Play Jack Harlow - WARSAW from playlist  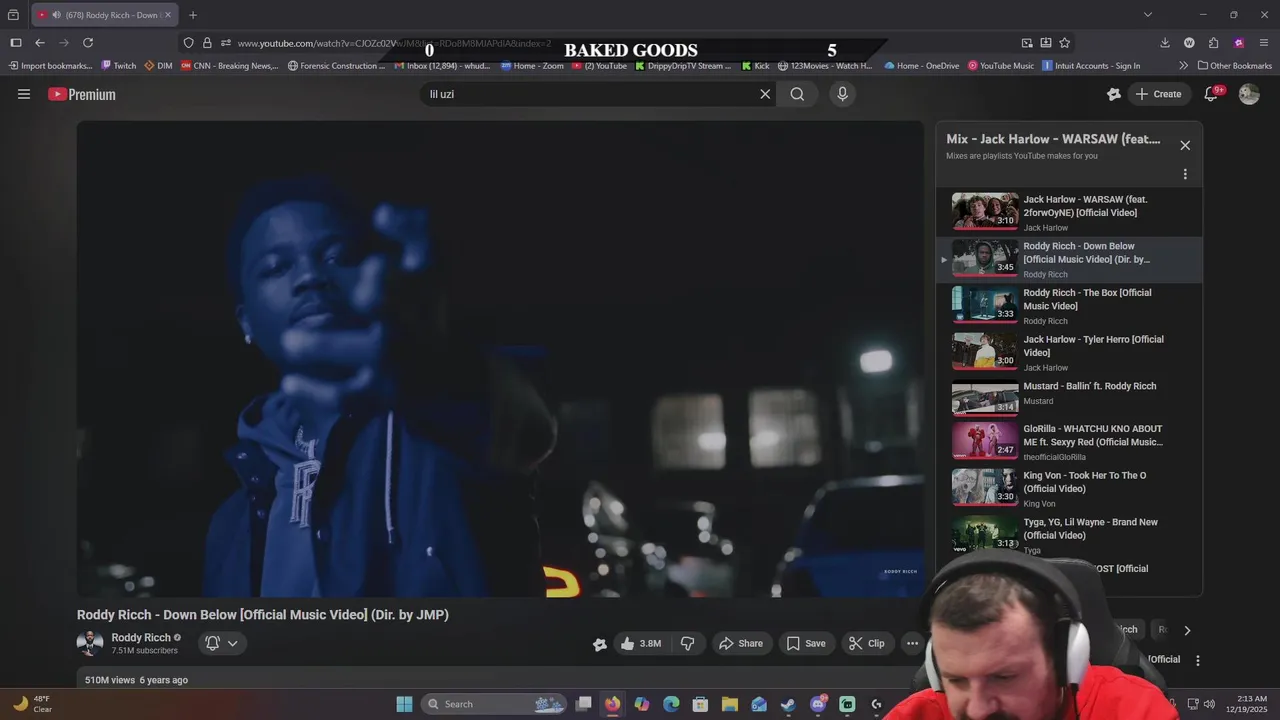click(1069, 212)
